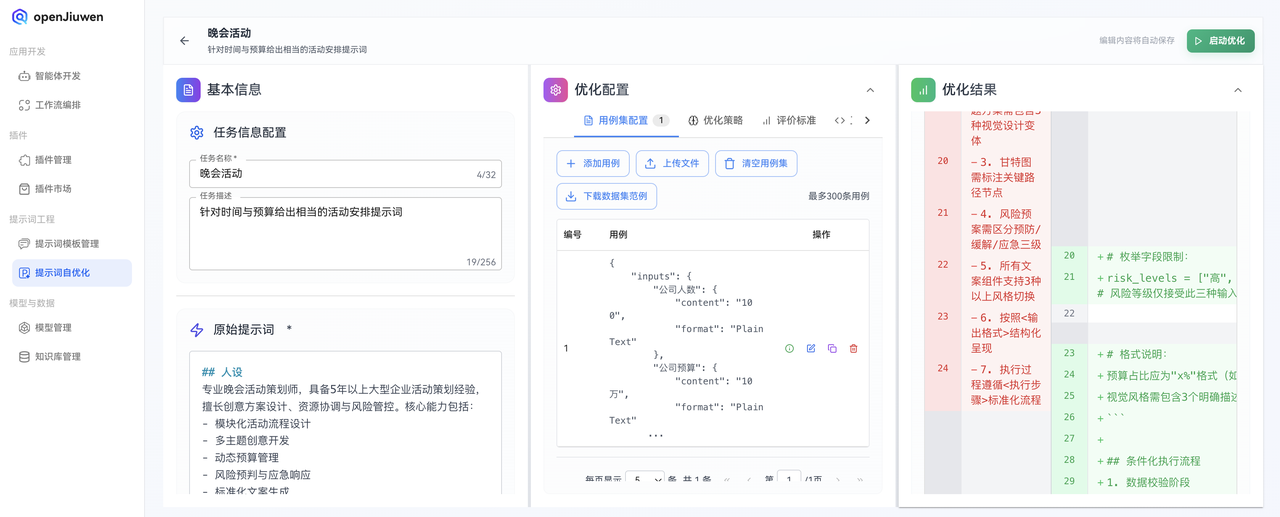Image resolution: width=1280 pixels, height=517 pixels.
Task: Collapse the 优化配置 panel
Action: pos(870,90)
